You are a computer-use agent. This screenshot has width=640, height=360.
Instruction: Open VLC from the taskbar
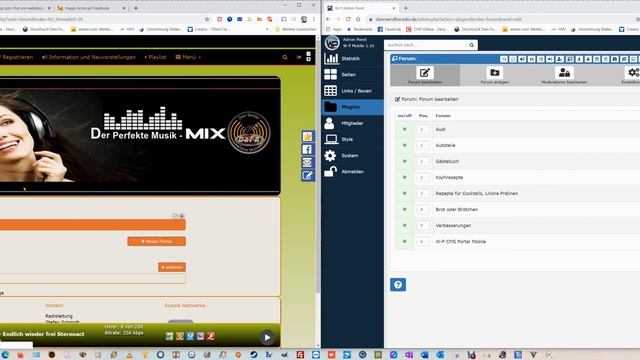(129, 355)
